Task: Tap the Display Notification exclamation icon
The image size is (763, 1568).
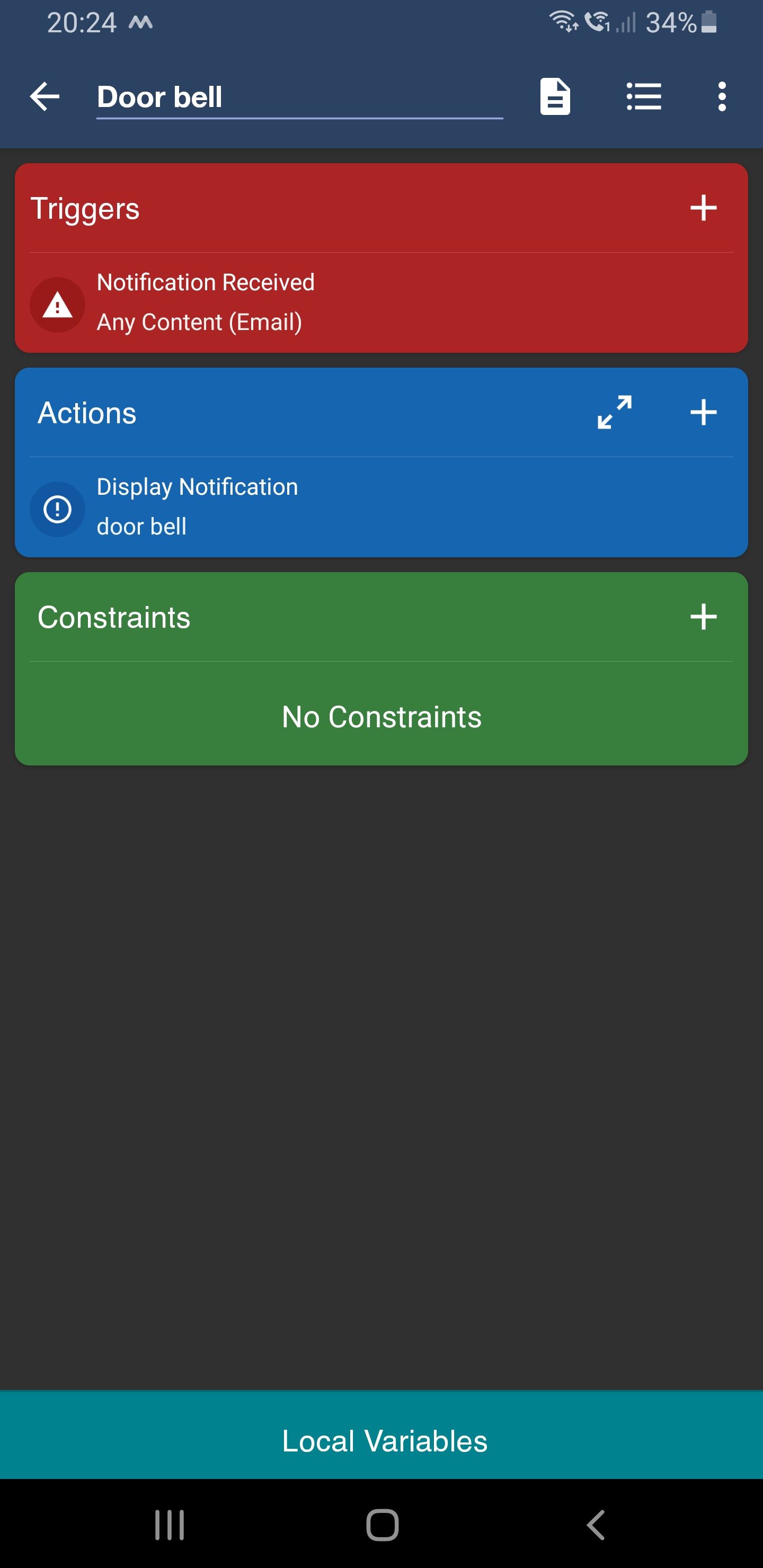Action: [x=58, y=509]
